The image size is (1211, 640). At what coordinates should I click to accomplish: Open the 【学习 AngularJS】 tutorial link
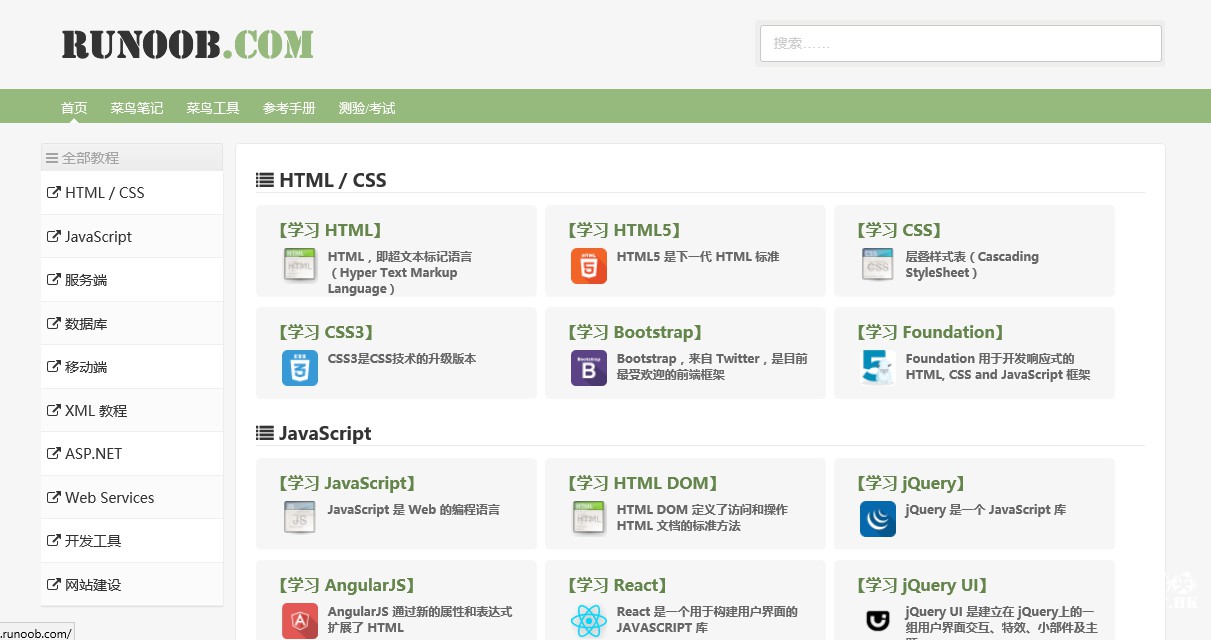345,585
